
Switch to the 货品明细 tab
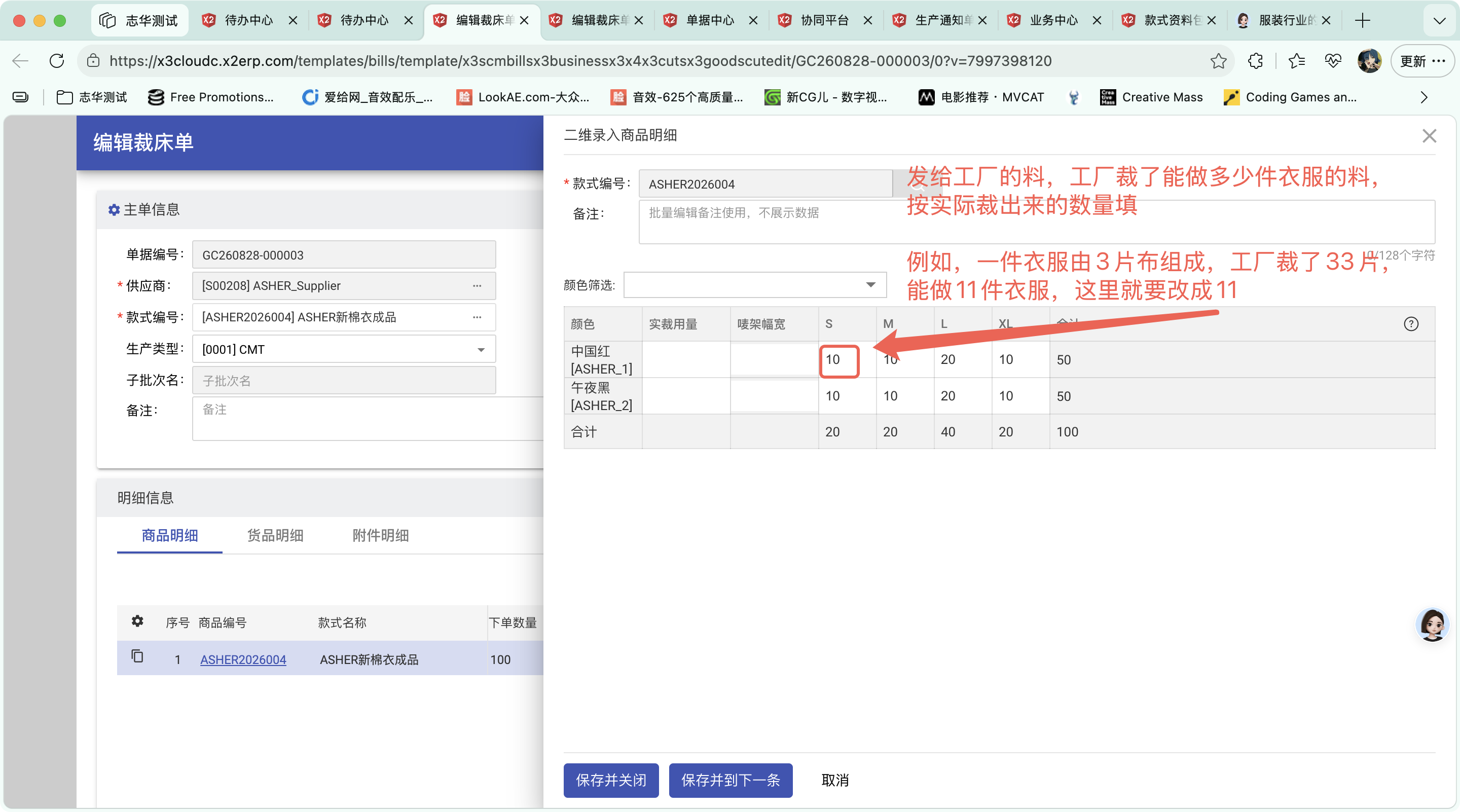coord(275,535)
